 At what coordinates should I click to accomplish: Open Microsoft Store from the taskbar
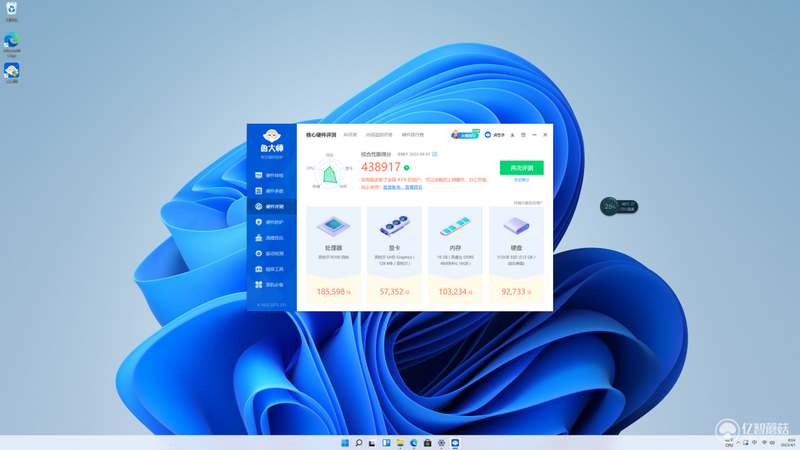[428, 443]
